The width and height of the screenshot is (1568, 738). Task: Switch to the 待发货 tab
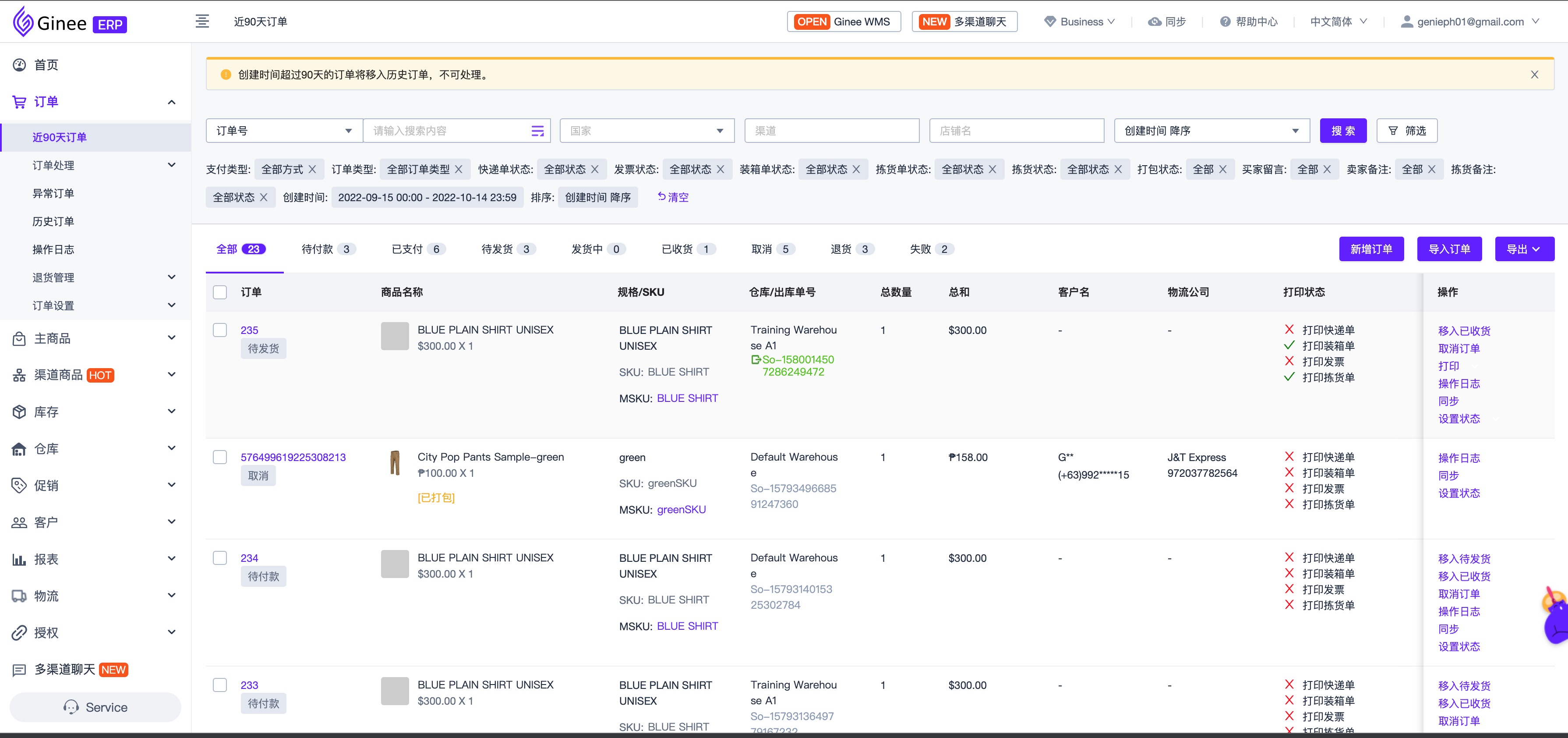coord(509,249)
